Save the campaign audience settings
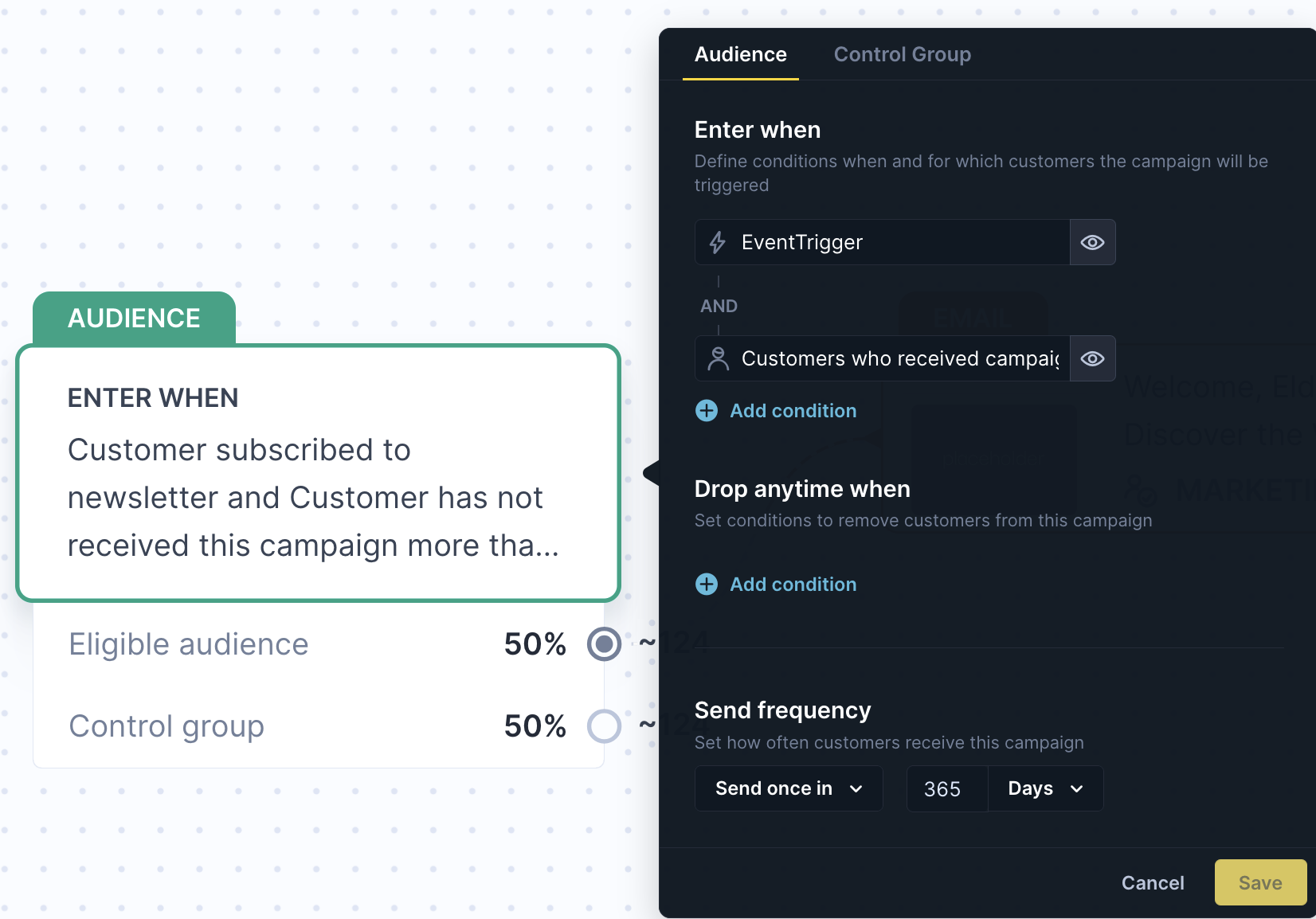Image resolution: width=1316 pixels, height=919 pixels. click(1259, 882)
